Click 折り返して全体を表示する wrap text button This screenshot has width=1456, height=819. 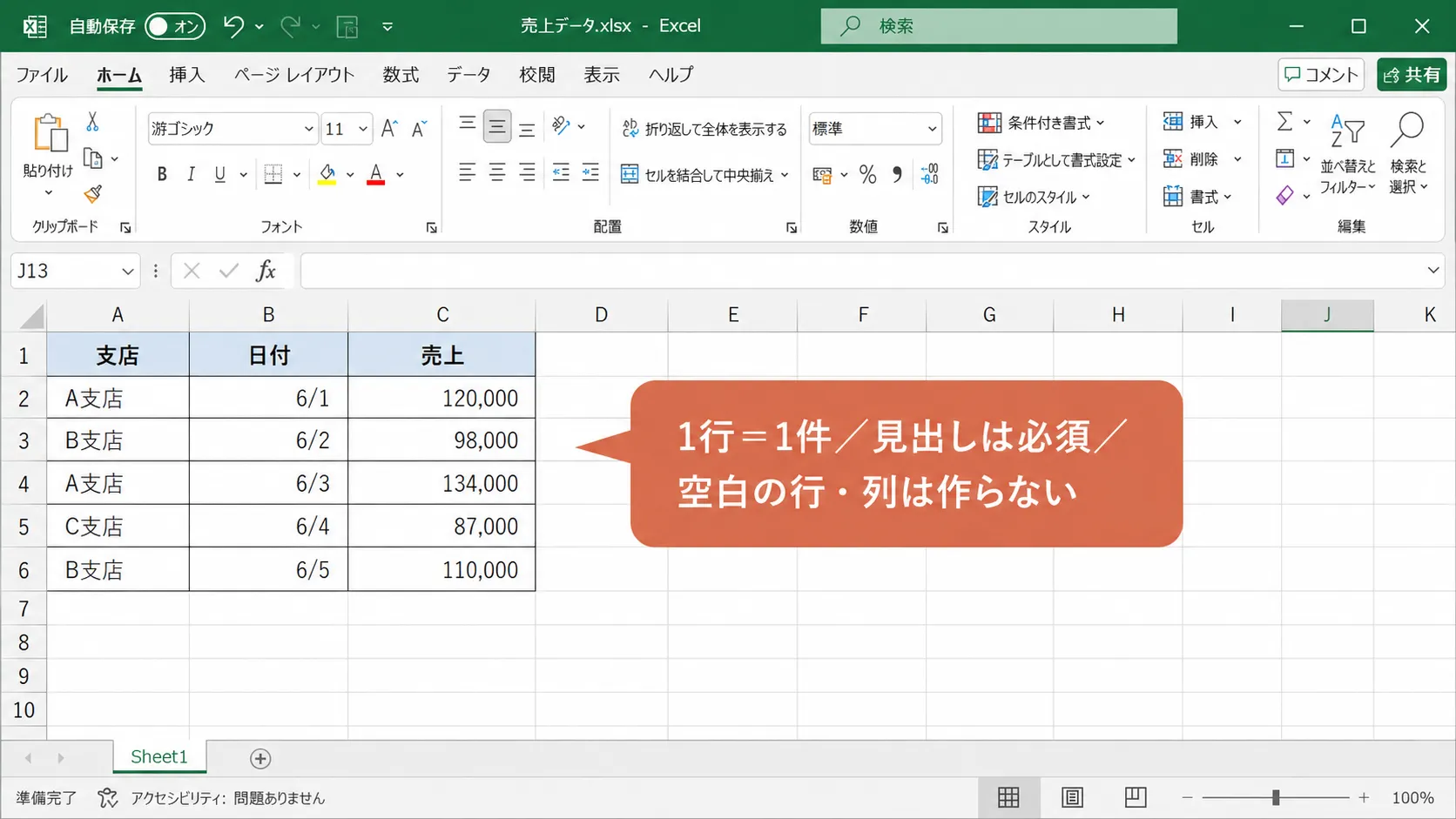704,129
